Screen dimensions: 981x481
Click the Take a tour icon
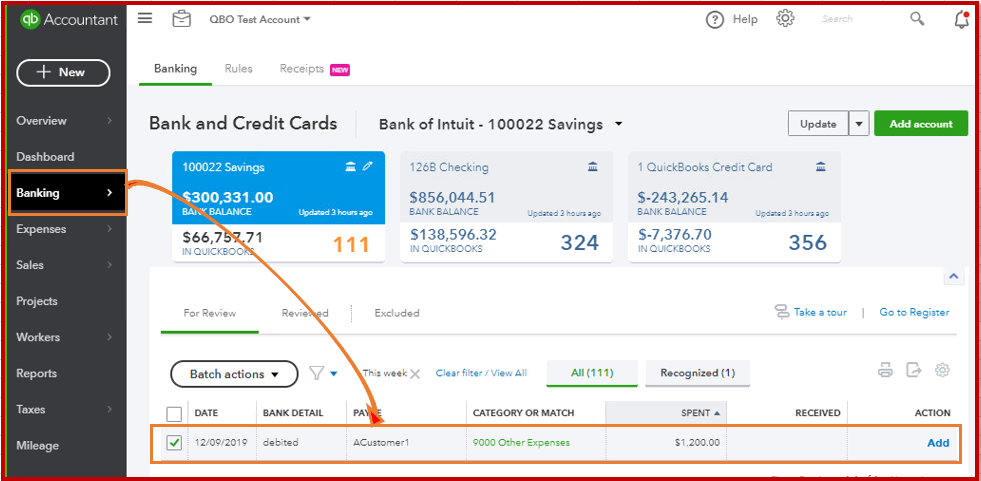coord(782,312)
